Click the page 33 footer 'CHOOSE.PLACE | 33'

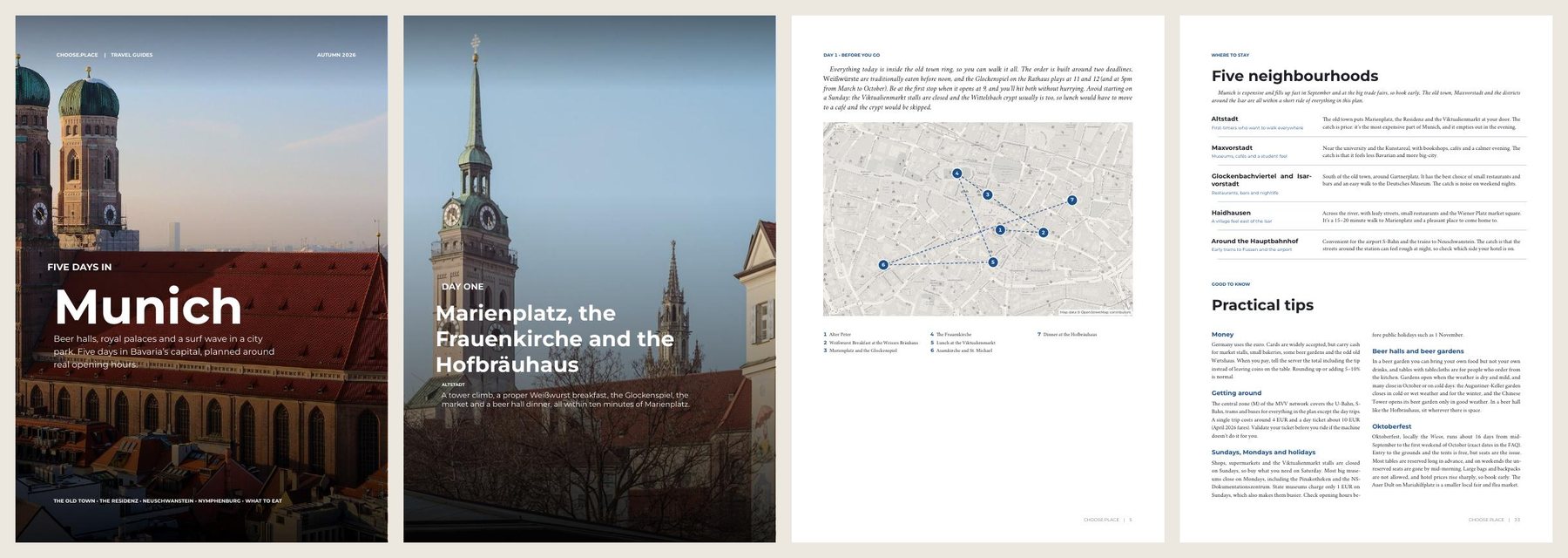[x=1494, y=520]
